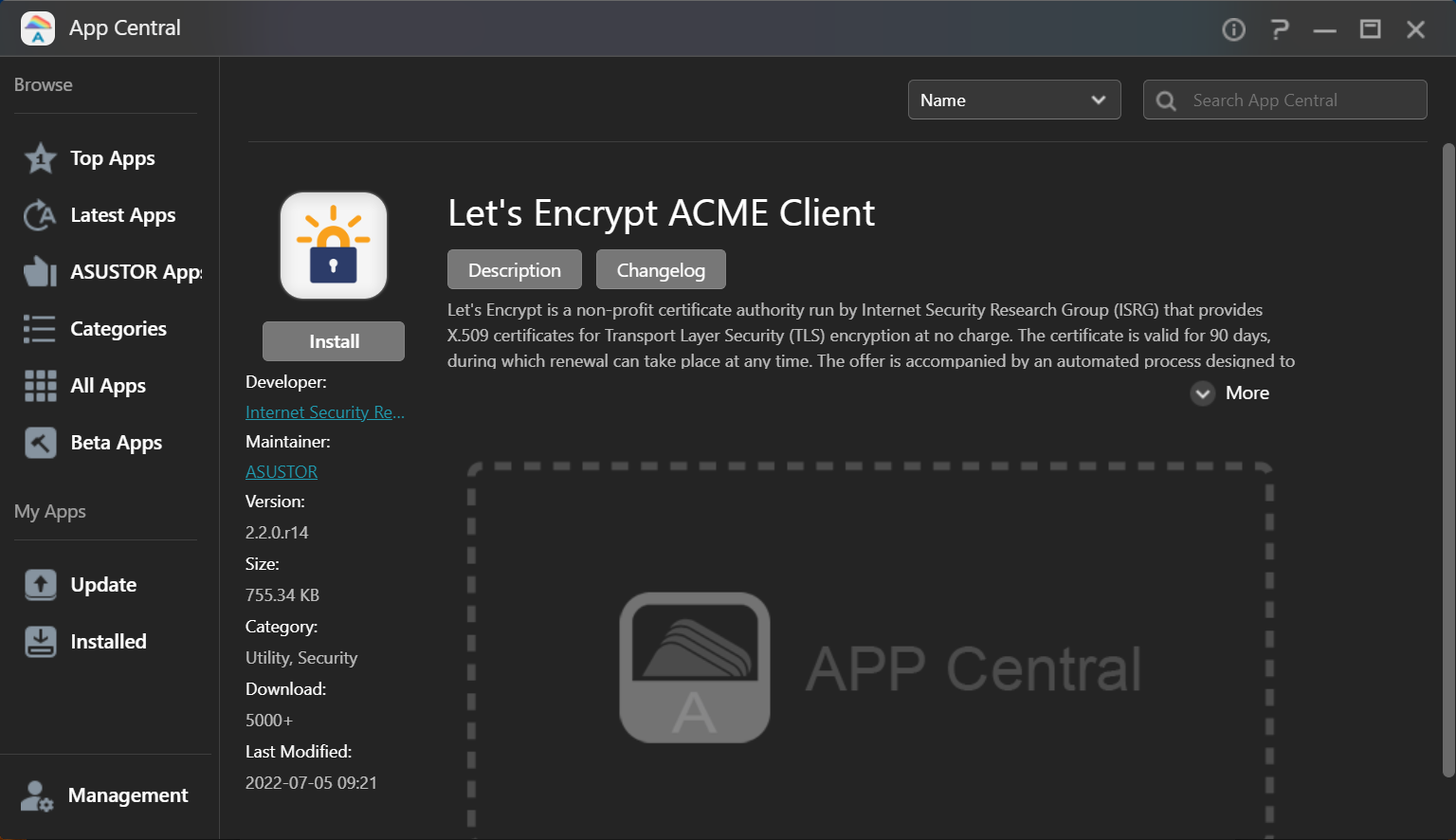Click the size value 755.34 KB
Image resolution: width=1456 pixels, height=840 pixels.
pyautogui.click(x=282, y=595)
